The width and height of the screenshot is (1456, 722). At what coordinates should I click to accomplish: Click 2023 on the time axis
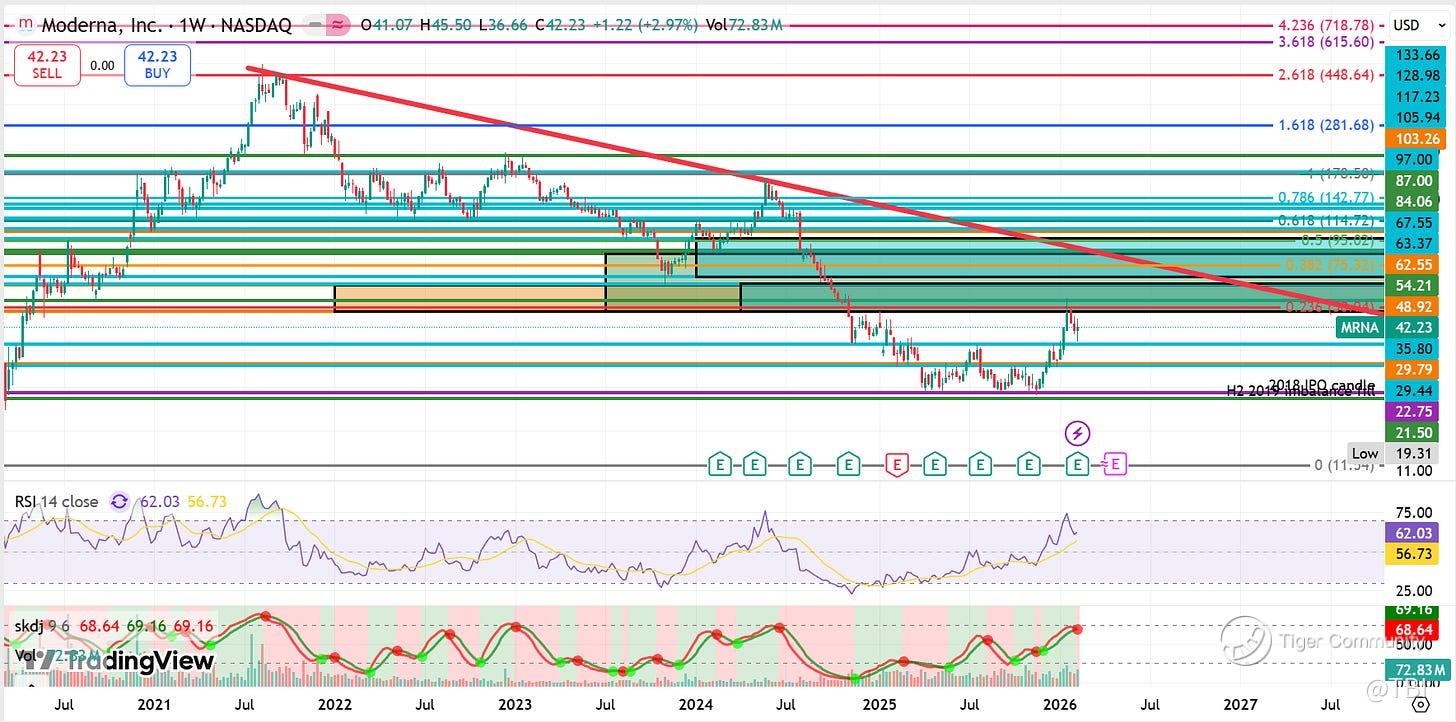515,705
